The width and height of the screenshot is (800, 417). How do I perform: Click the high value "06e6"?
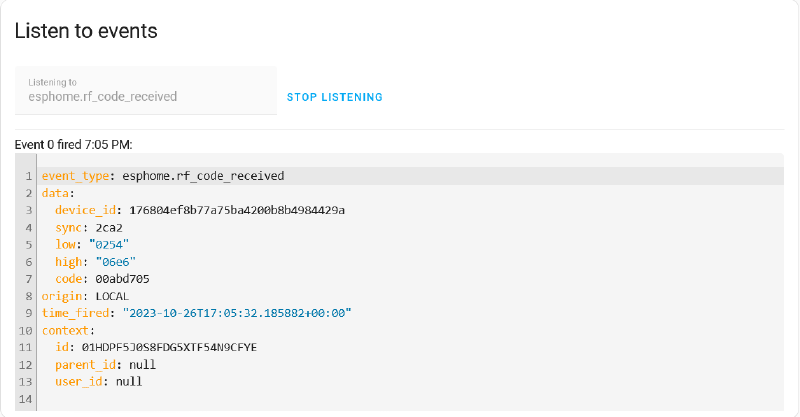coord(116,262)
